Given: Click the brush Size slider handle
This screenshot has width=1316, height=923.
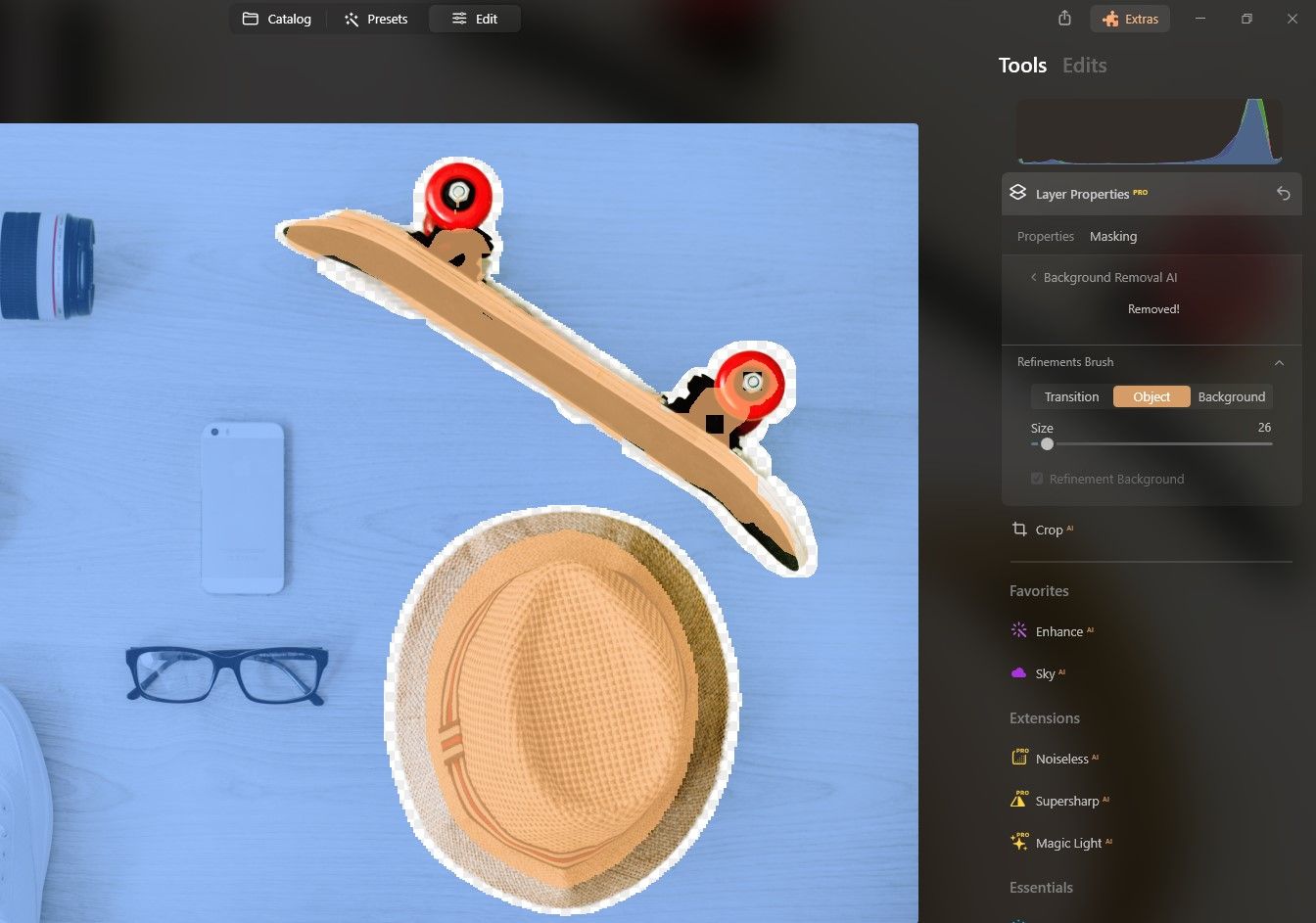Looking at the screenshot, I should [x=1047, y=444].
